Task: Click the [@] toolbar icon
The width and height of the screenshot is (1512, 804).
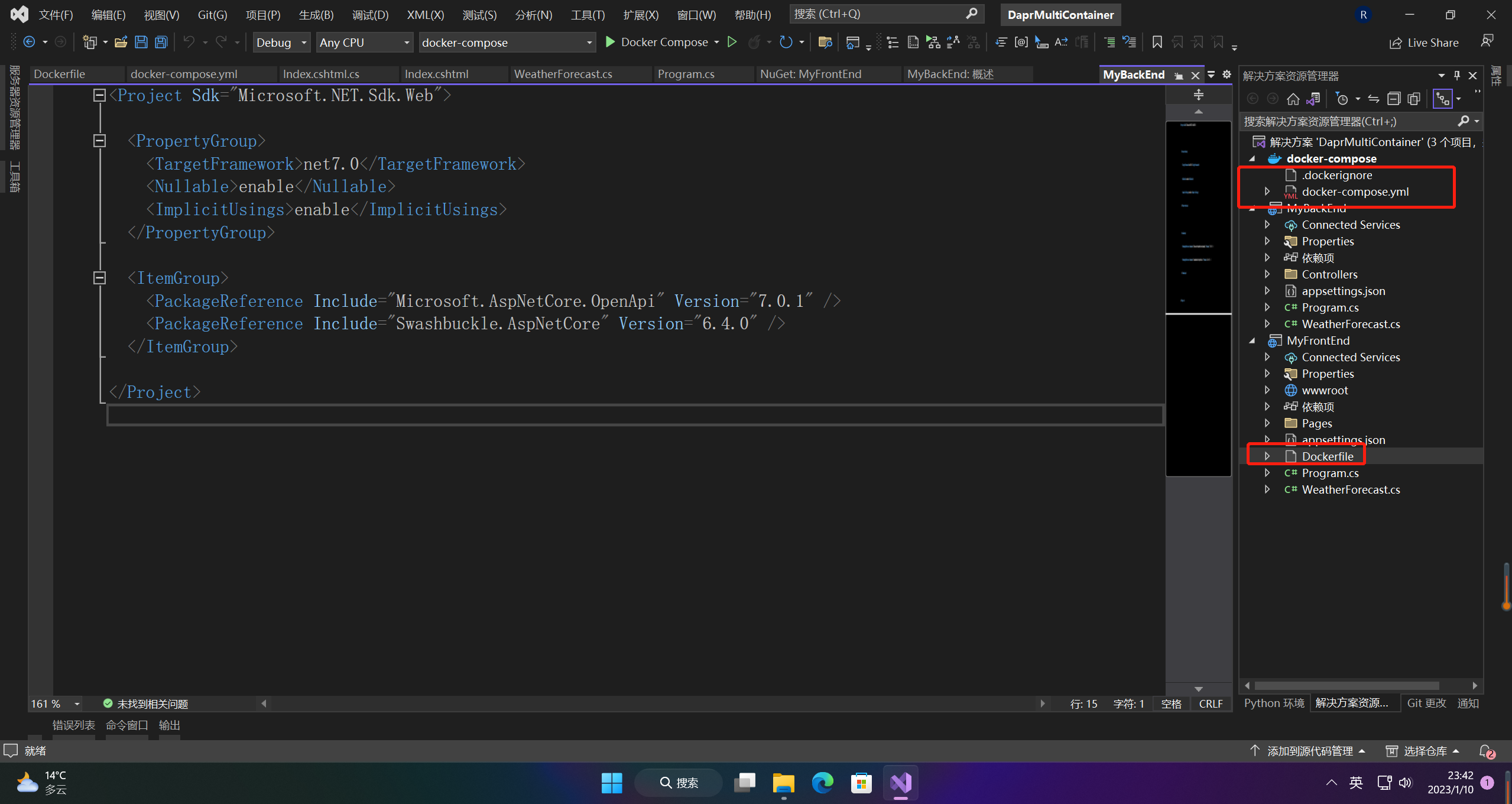Action: pos(1021,42)
